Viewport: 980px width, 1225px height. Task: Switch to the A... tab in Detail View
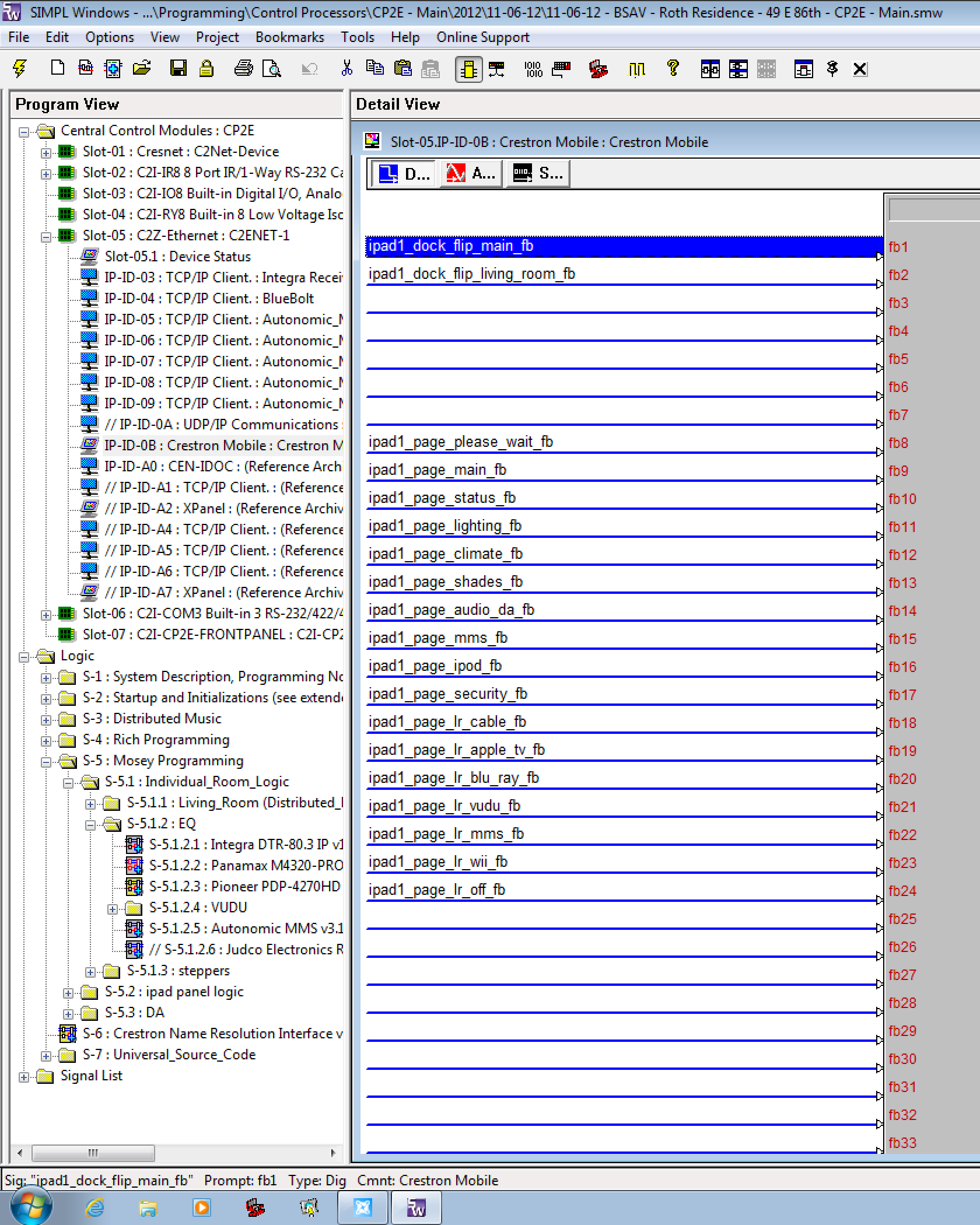pyautogui.click(x=470, y=173)
